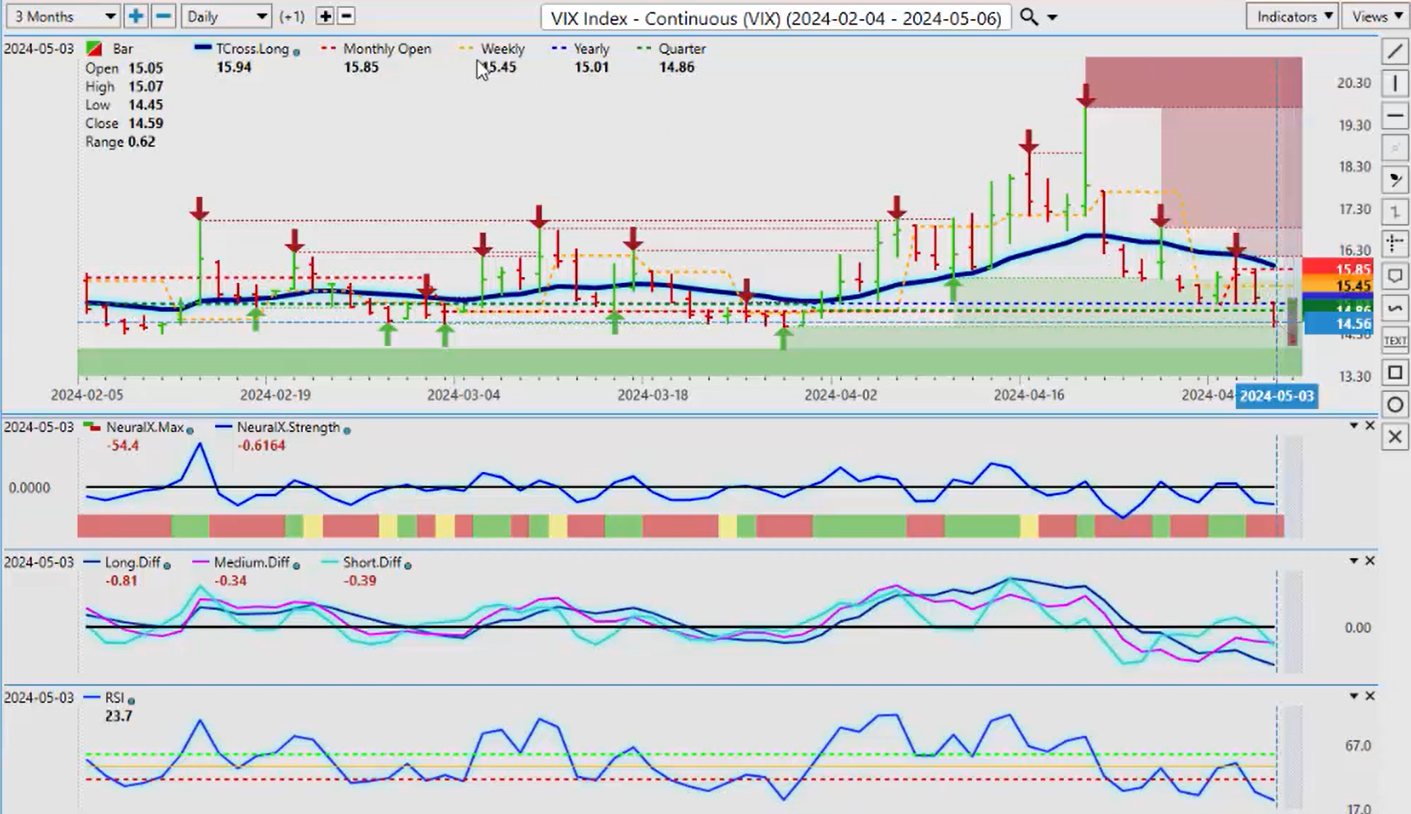Click the TCross.Long blue line swatch
The image size is (1411, 814).
pyautogui.click(x=203, y=48)
